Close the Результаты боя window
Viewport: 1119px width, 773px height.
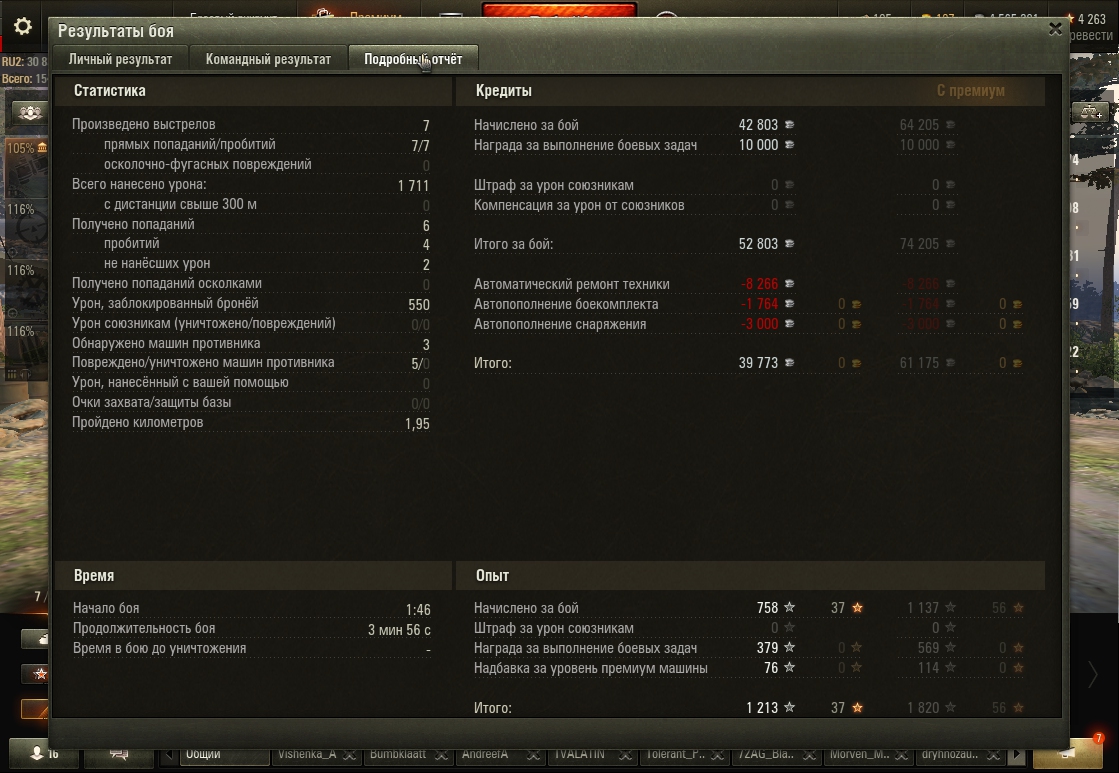(x=1055, y=29)
